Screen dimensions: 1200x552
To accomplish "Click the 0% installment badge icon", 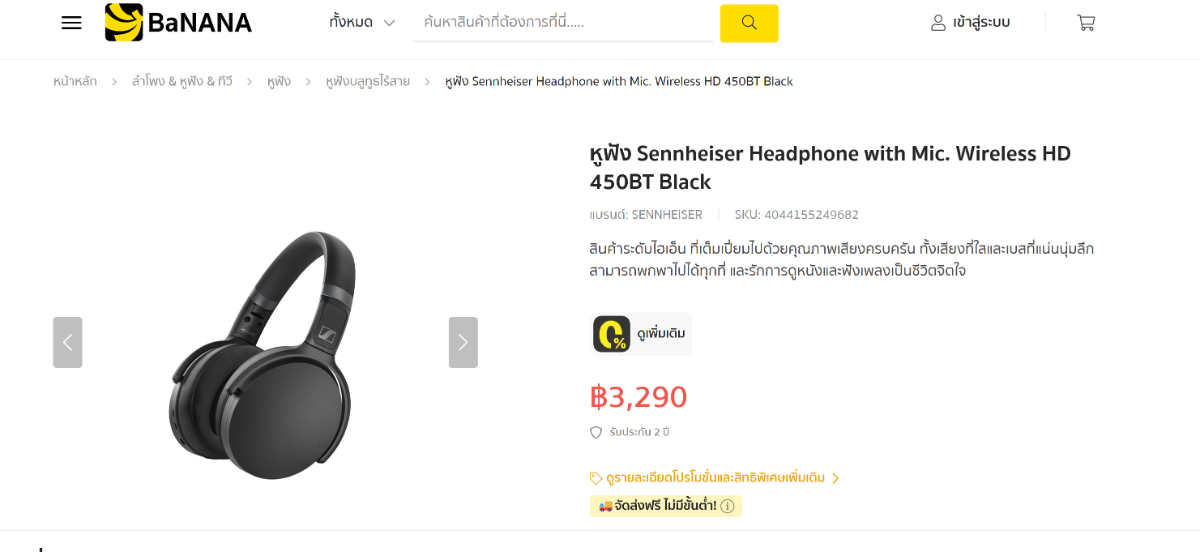I will point(611,334).
